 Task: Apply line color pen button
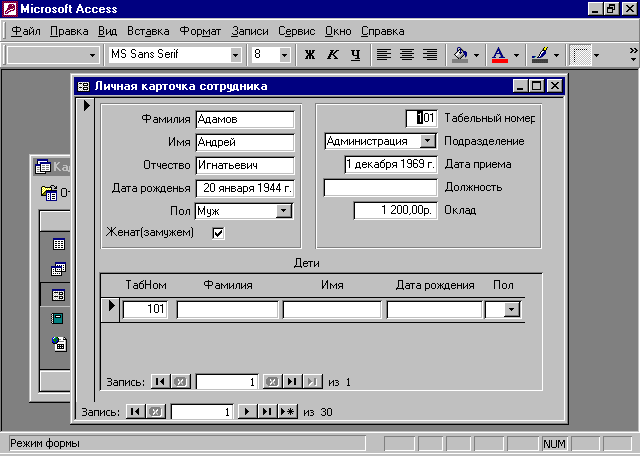point(540,54)
